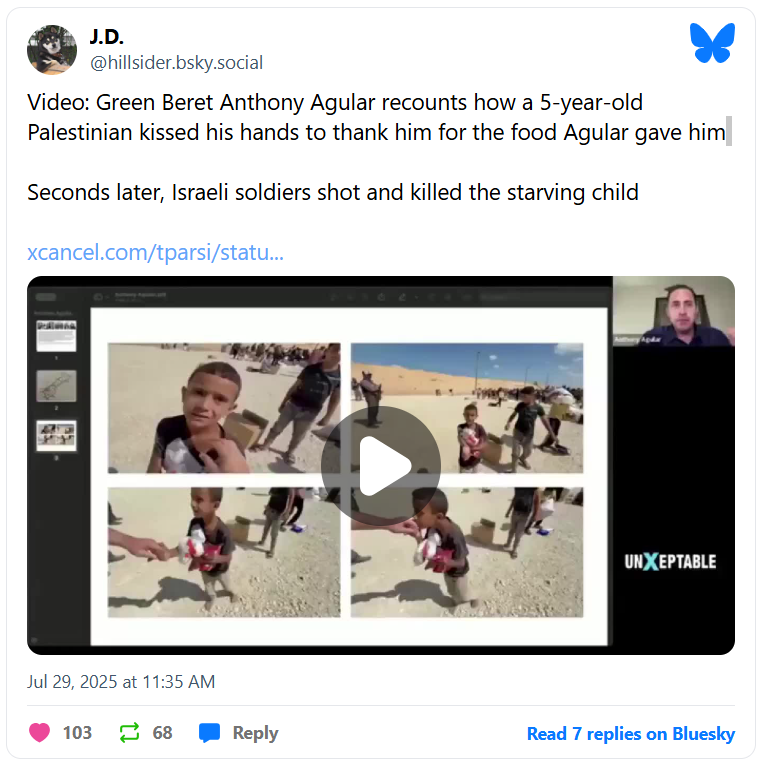The width and height of the screenshot is (766, 766).
Task: Click the @hillsider.bsky.social handle
Action: coord(176,63)
